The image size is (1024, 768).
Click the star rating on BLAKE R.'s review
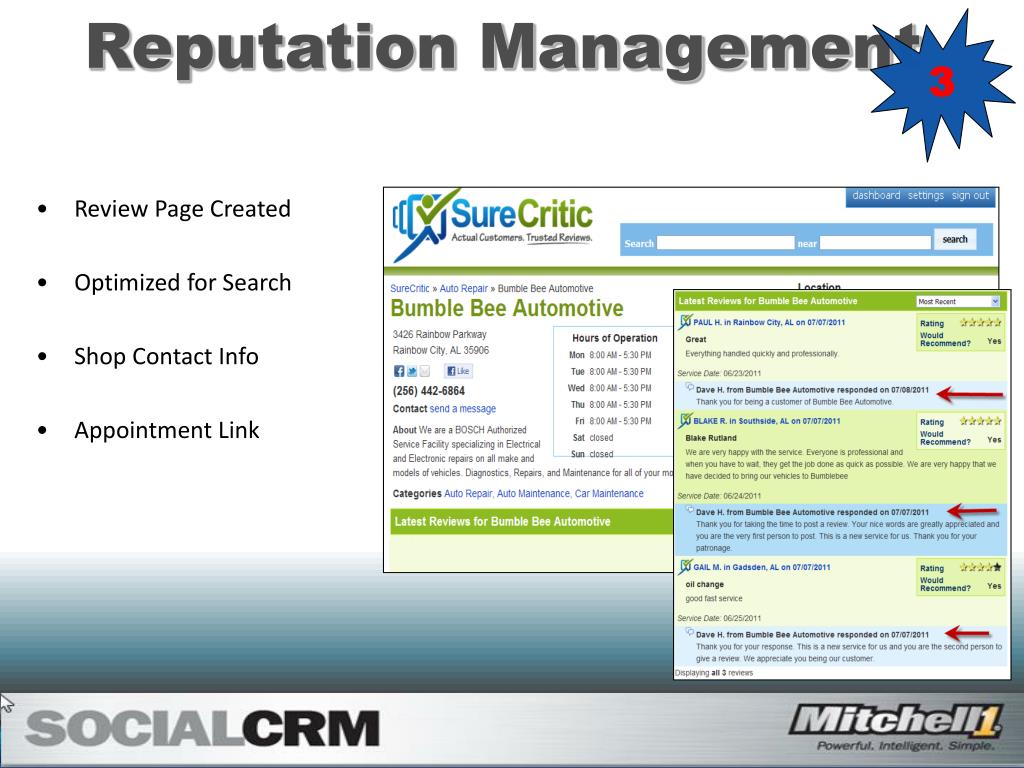pos(980,421)
